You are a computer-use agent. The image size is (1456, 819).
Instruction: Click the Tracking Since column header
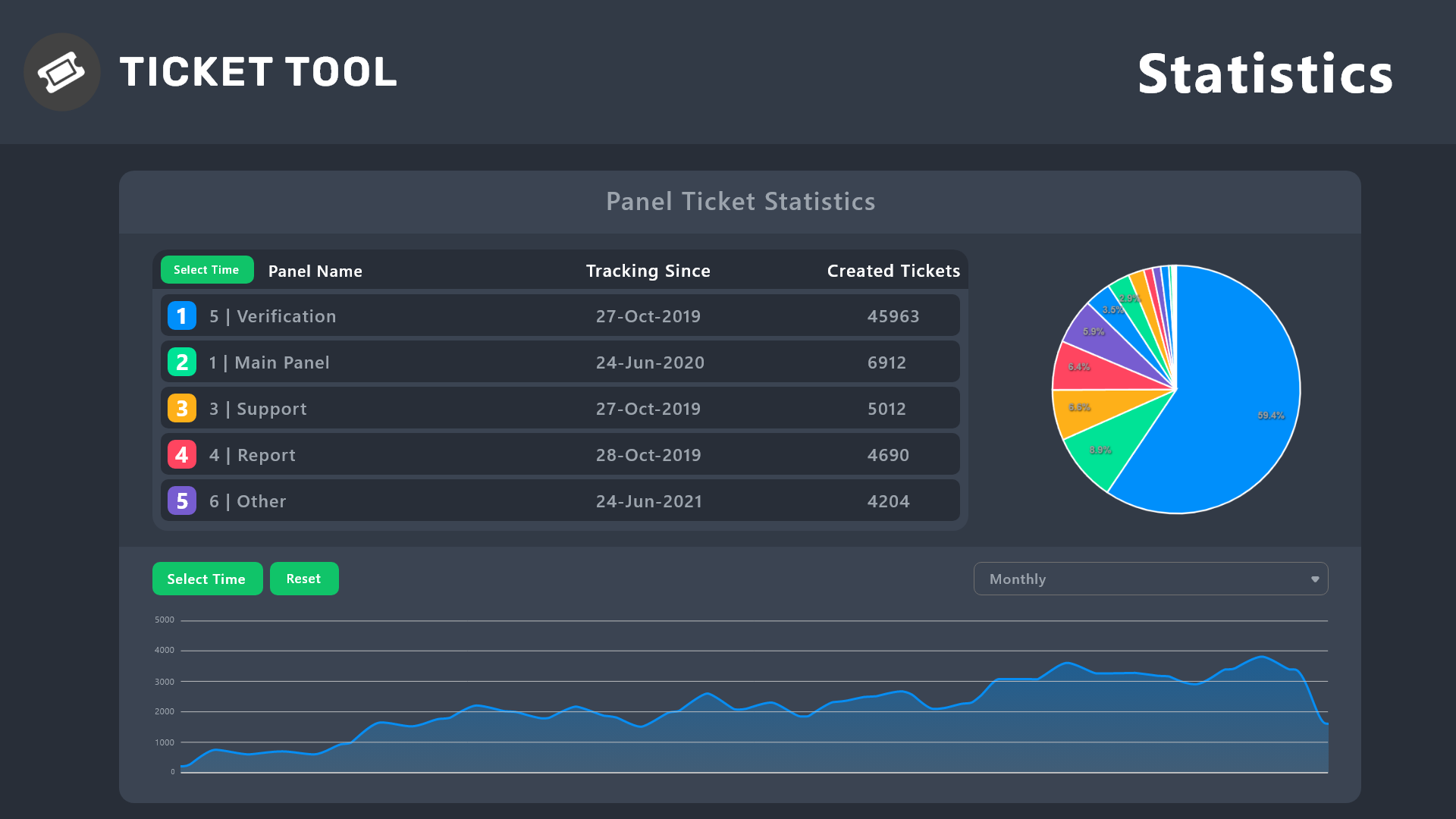[x=648, y=271]
